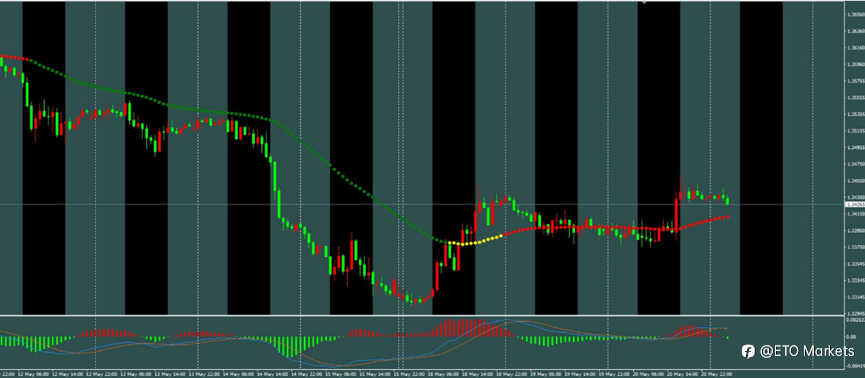Viewport: 865px width, 378px height.
Task: Click the 12 May 14:00 time axis label
Action: point(67,374)
